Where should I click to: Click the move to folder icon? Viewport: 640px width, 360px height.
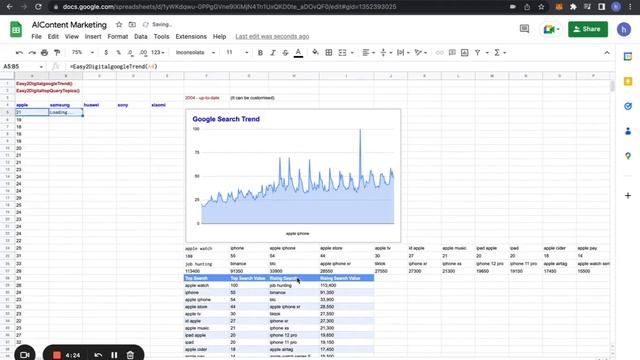coord(132,24)
